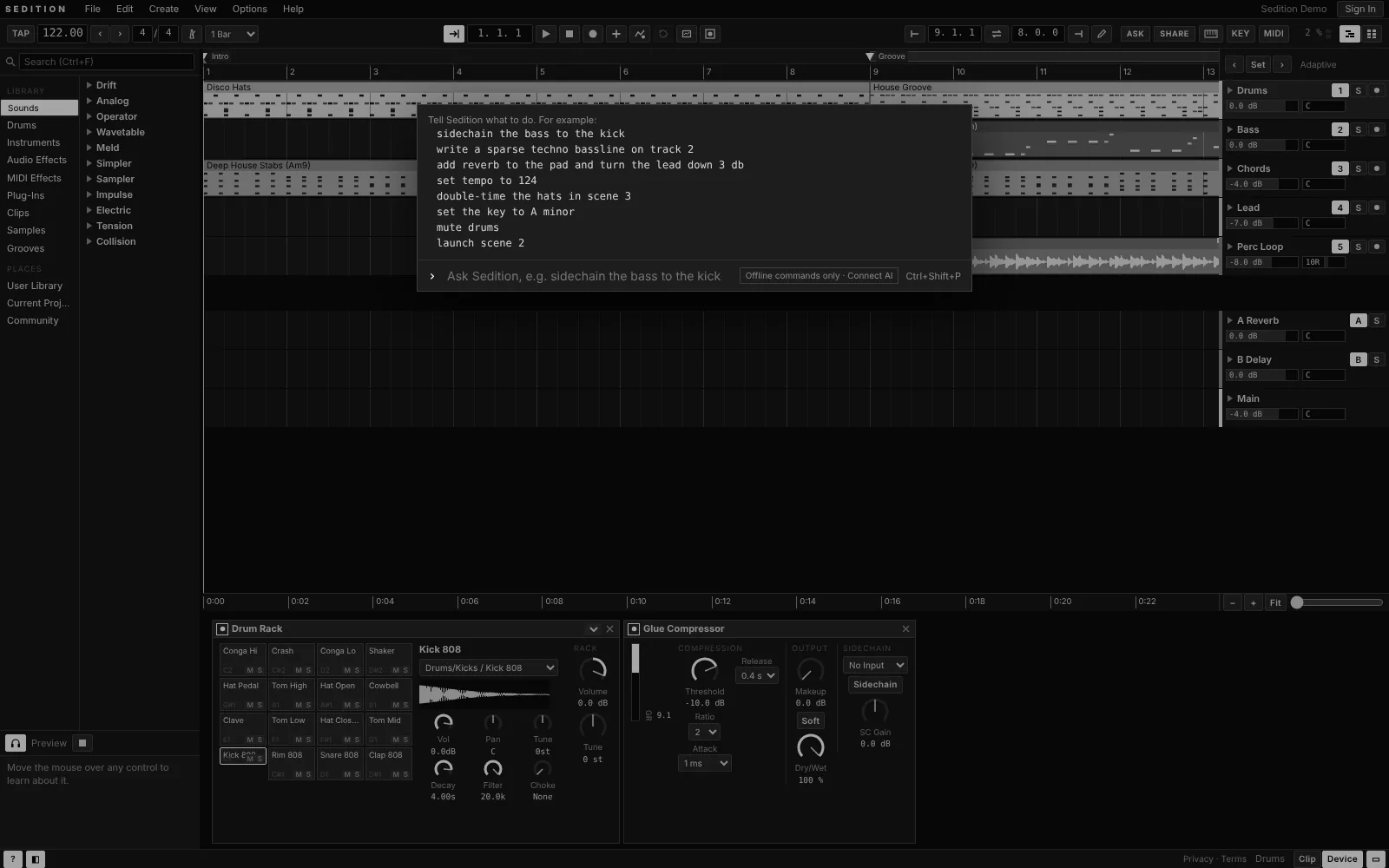Open the Create menu

163,9
